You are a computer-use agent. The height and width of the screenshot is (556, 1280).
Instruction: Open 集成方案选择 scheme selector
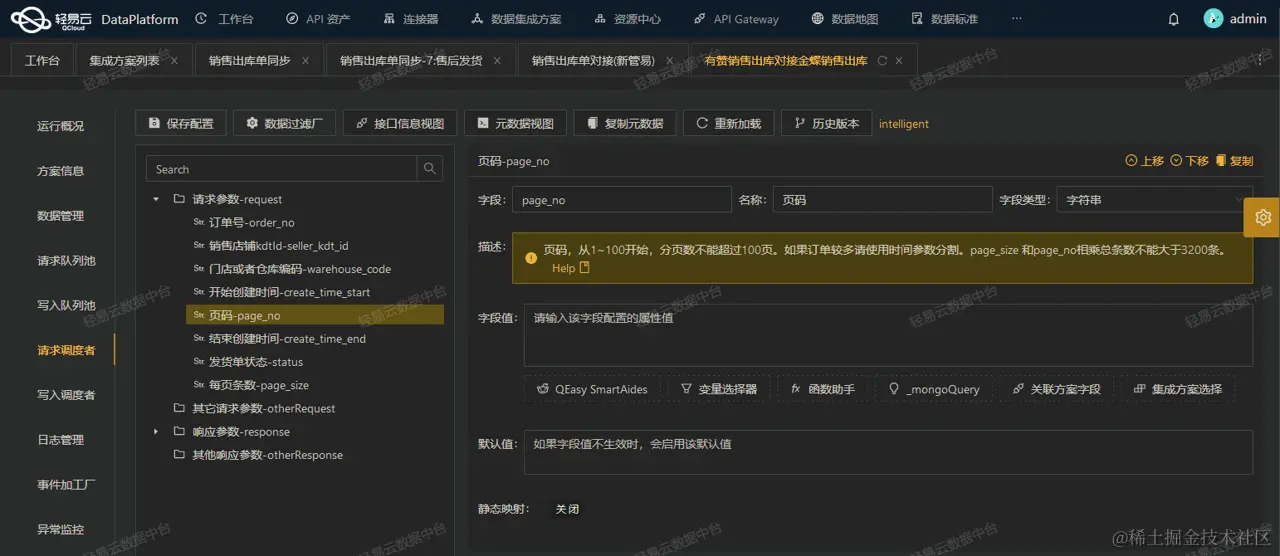click(1177, 389)
